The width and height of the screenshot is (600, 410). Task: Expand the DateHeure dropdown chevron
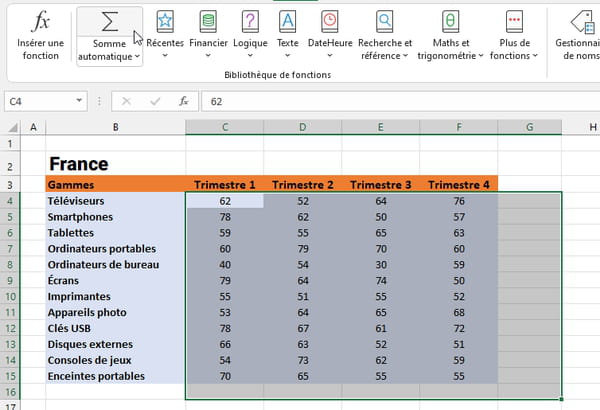point(329,56)
